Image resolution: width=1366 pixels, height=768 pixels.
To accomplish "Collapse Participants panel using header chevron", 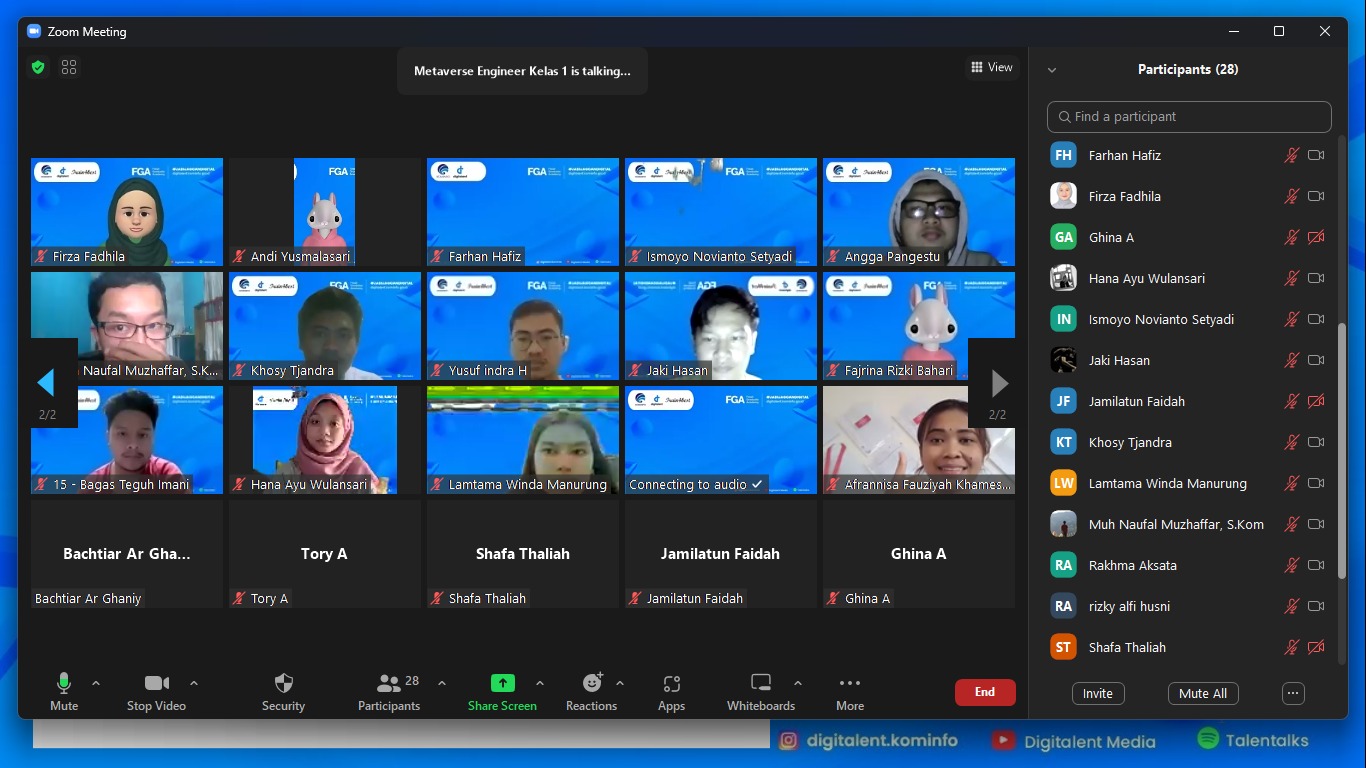I will pos(1052,70).
